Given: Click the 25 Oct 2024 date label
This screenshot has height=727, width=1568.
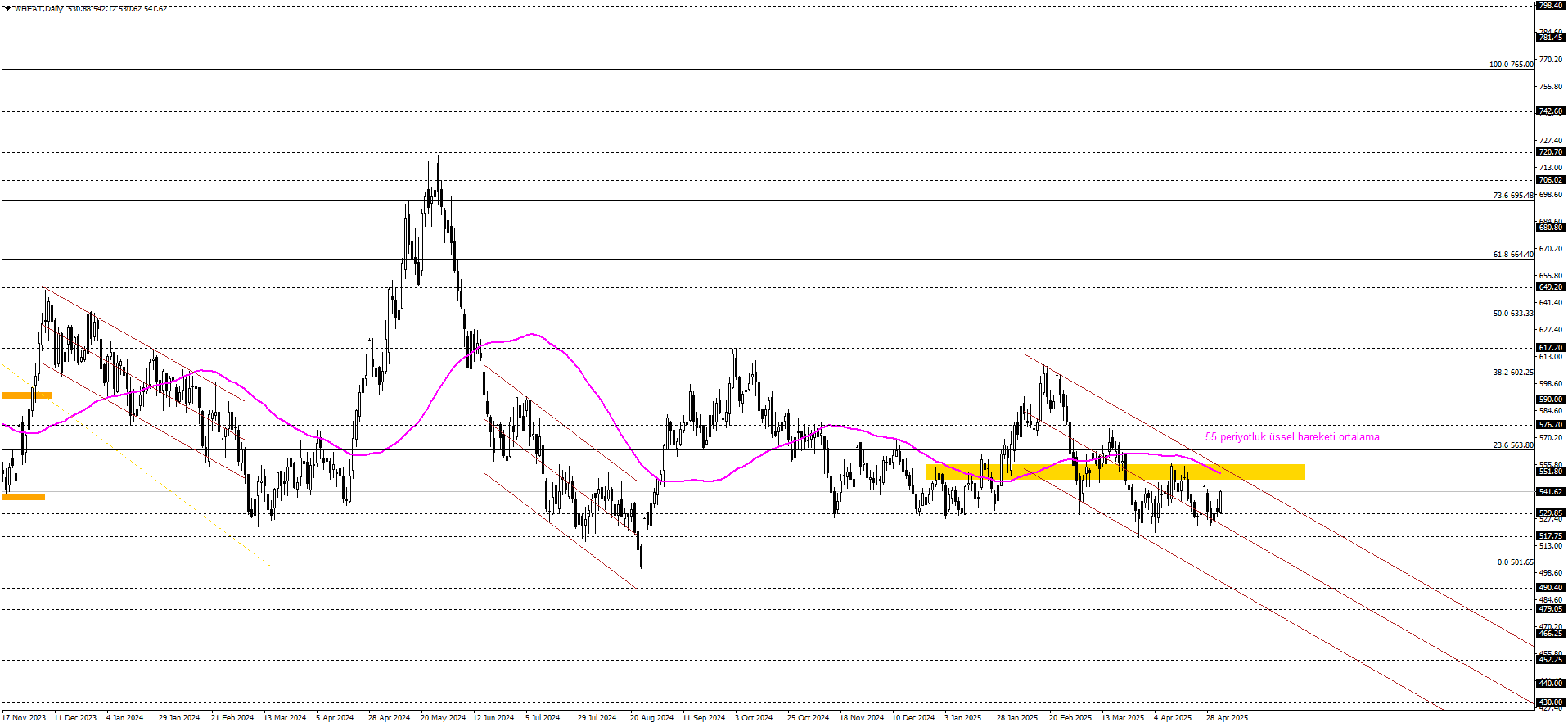Looking at the screenshot, I should [809, 718].
